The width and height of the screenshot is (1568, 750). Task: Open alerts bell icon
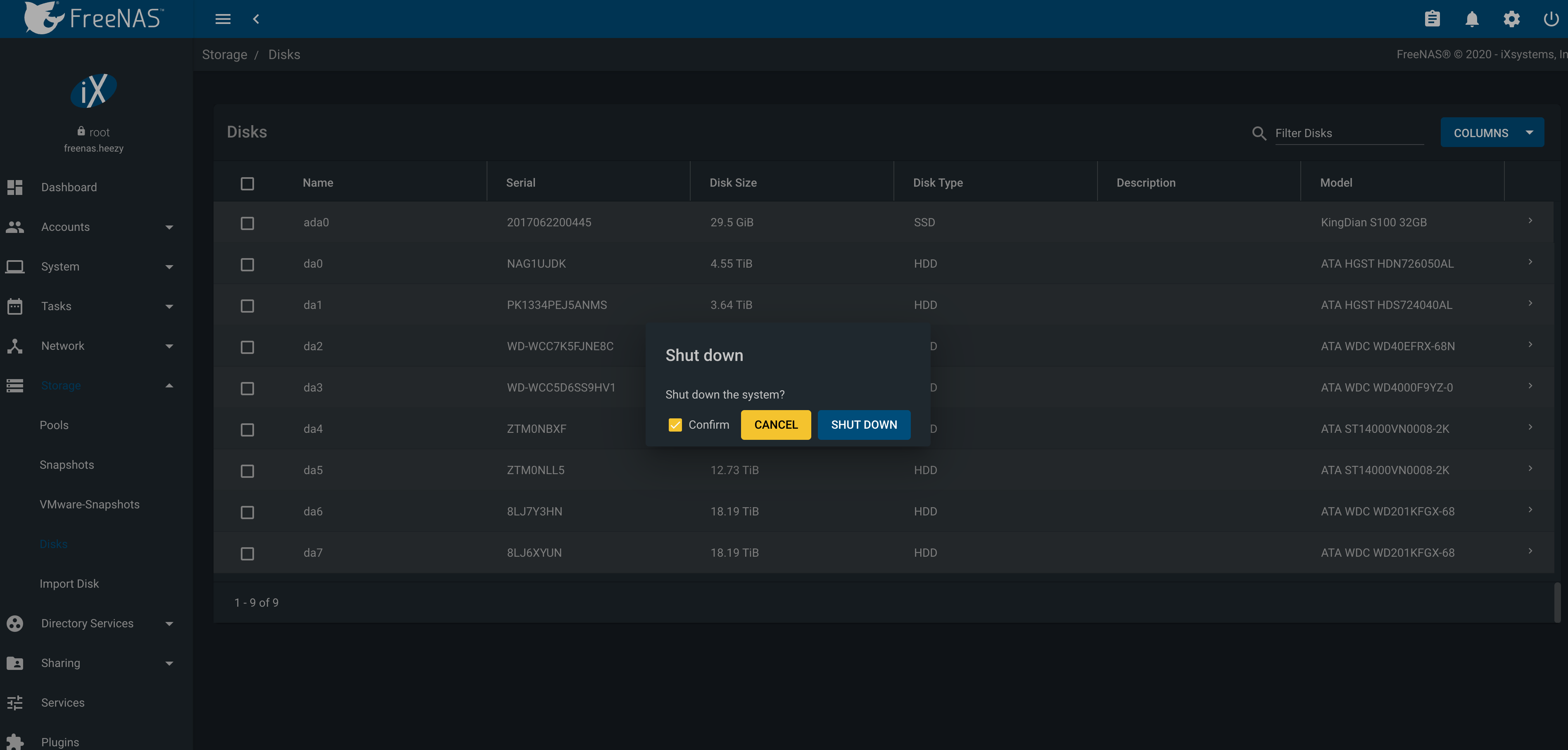pyautogui.click(x=1472, y=19)
